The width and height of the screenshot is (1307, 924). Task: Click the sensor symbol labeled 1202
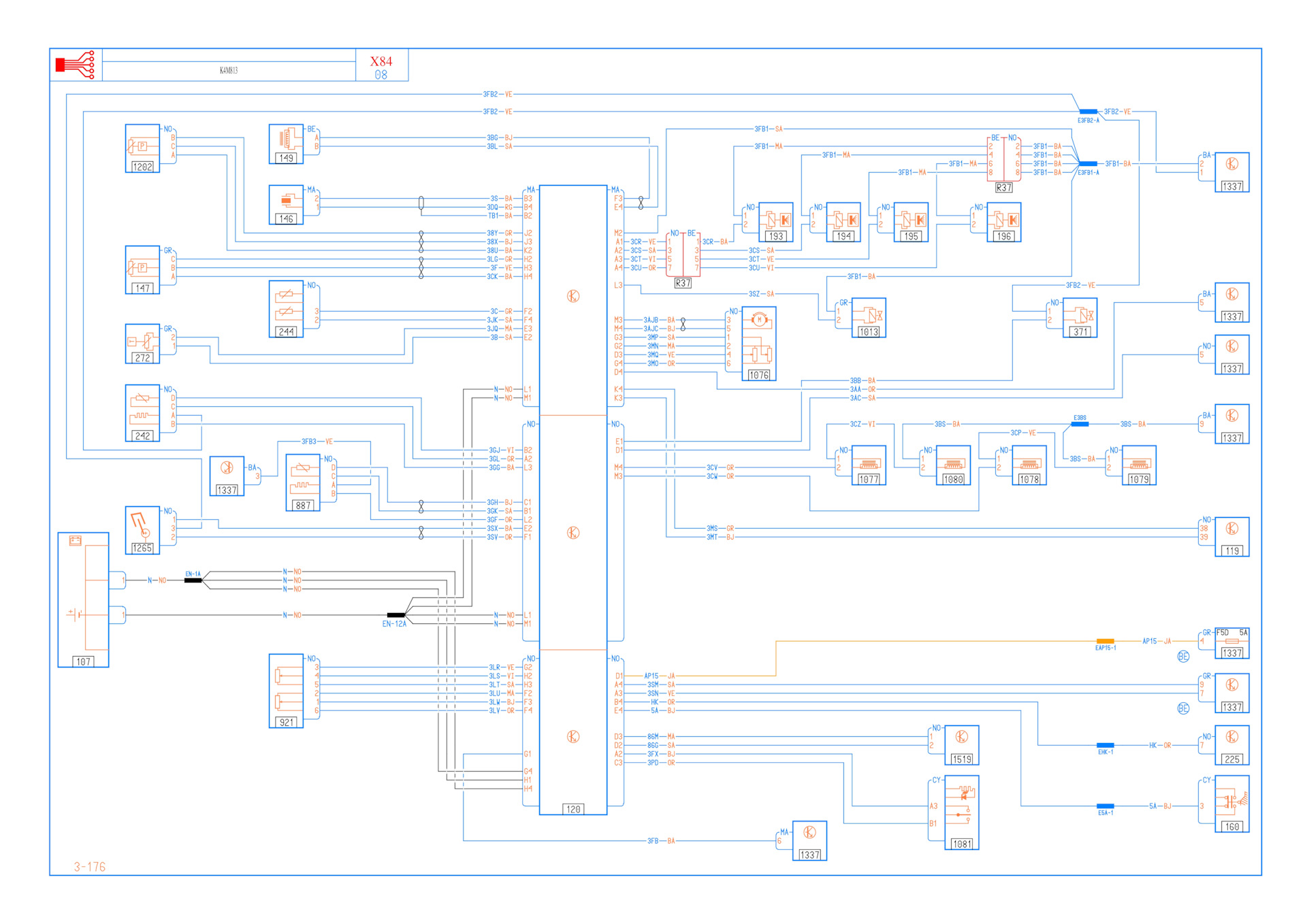tap(142, 148)
